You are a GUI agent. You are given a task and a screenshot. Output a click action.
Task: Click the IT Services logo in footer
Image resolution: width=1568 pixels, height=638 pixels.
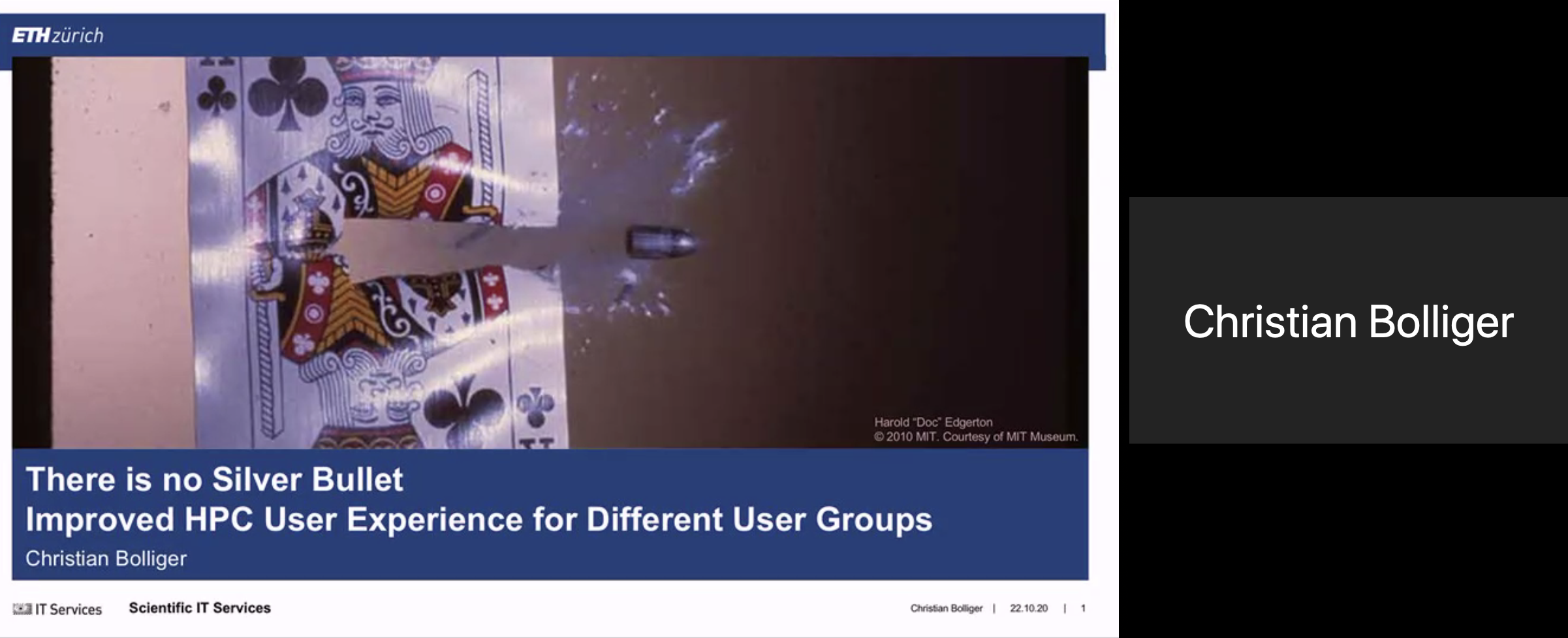click(57, 609)
